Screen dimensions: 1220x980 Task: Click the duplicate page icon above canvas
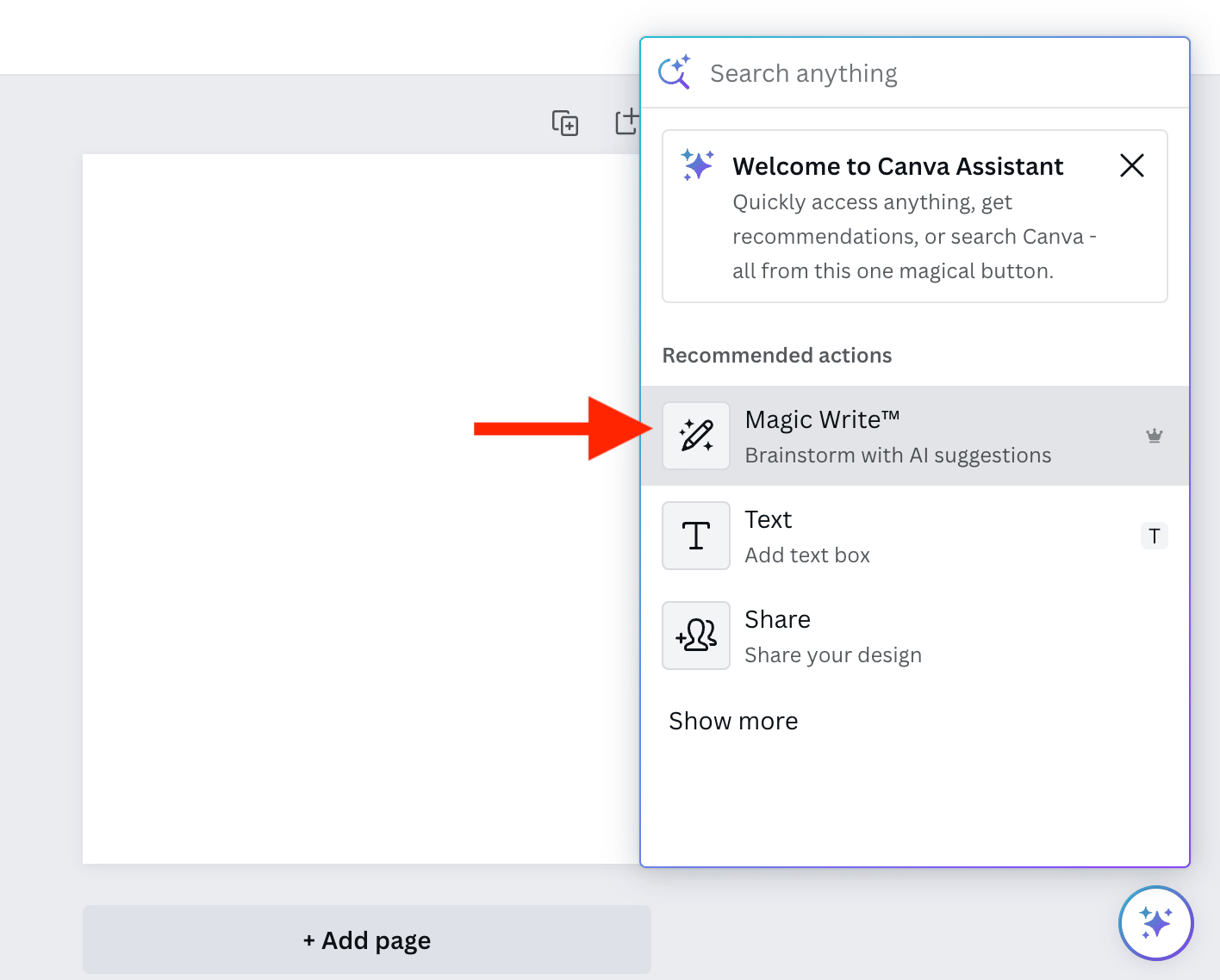[x=565, y=123]
